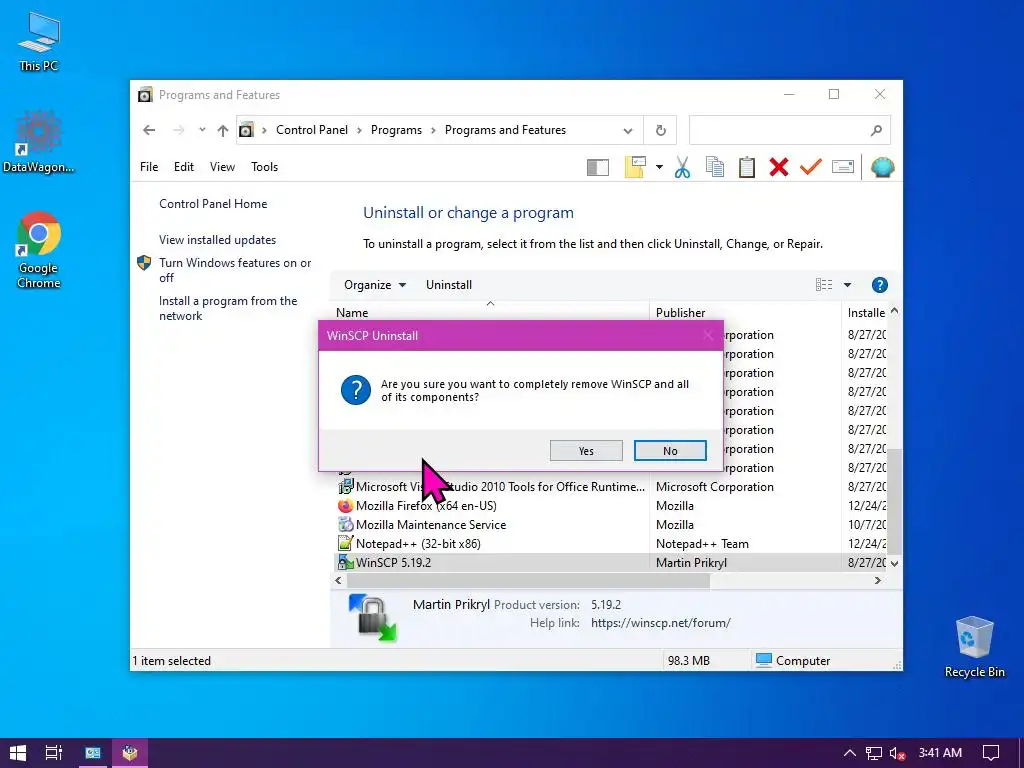Open the notification center icon

[991, 753]
